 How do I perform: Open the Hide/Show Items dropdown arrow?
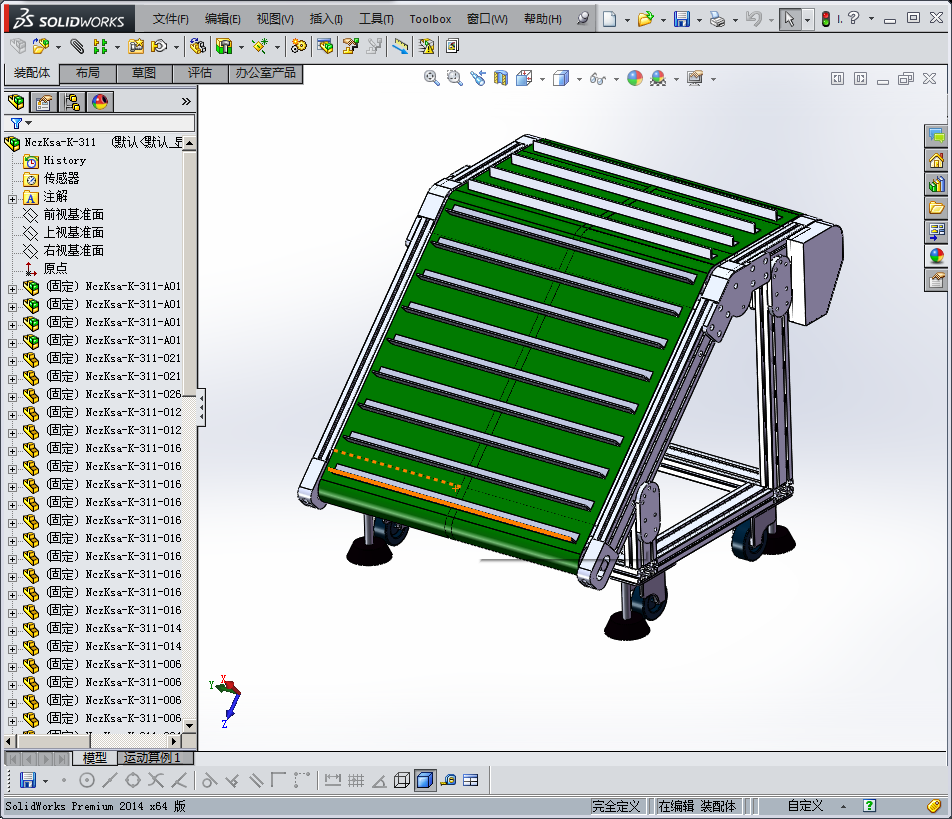tap(616, 79)
